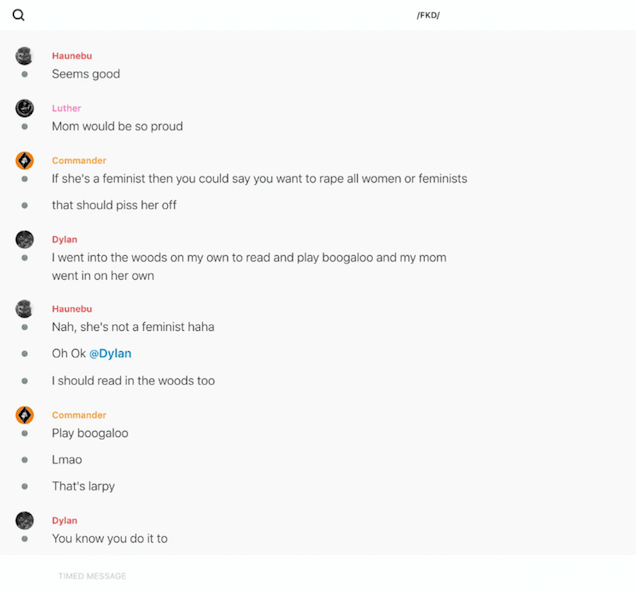Follow the @Dylan mention link
This screenshot has width=636, height=592.
coord(110,354)
